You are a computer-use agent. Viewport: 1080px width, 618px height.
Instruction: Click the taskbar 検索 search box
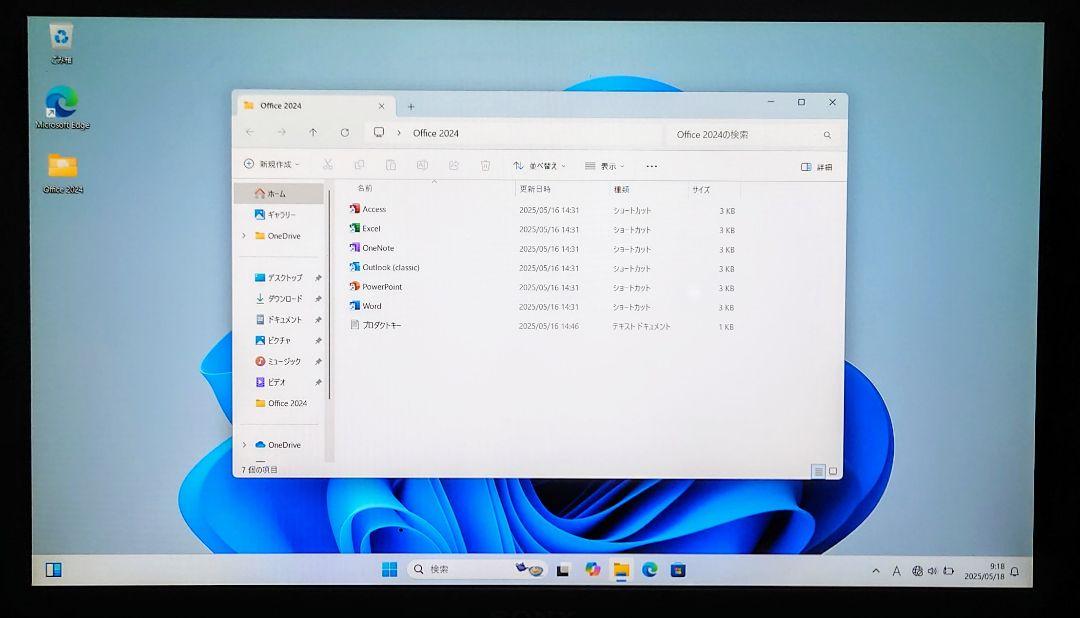(478, 569)
